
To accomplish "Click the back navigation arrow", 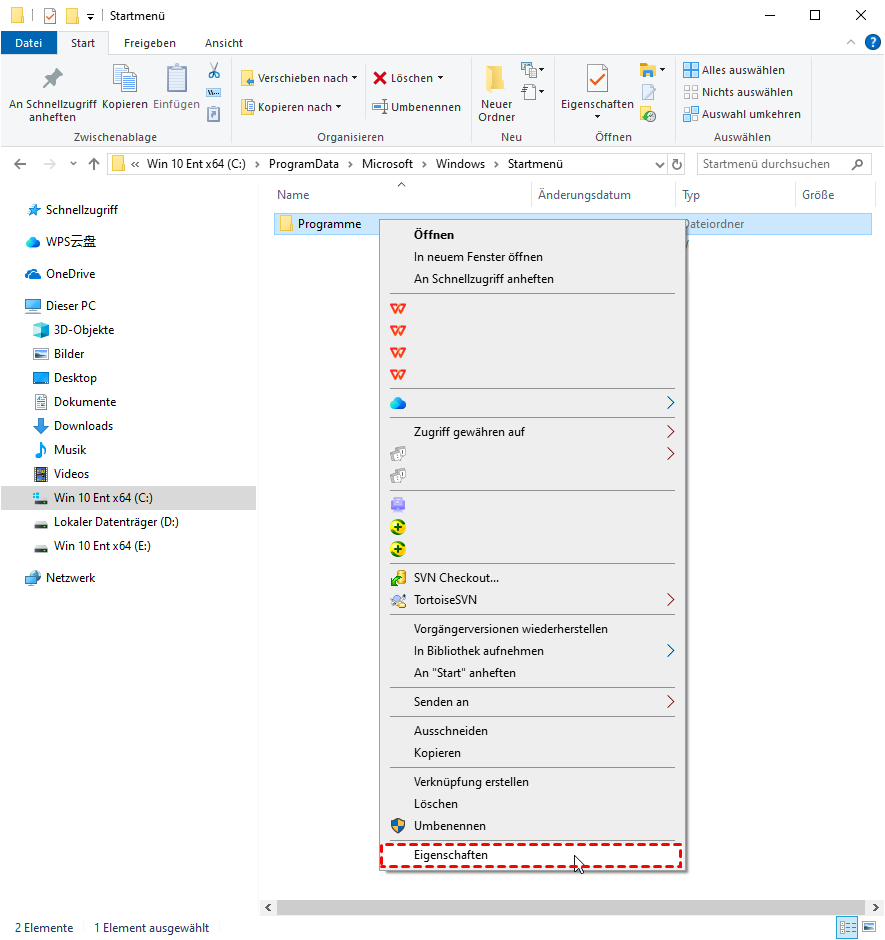I will [x=20, y=164].
